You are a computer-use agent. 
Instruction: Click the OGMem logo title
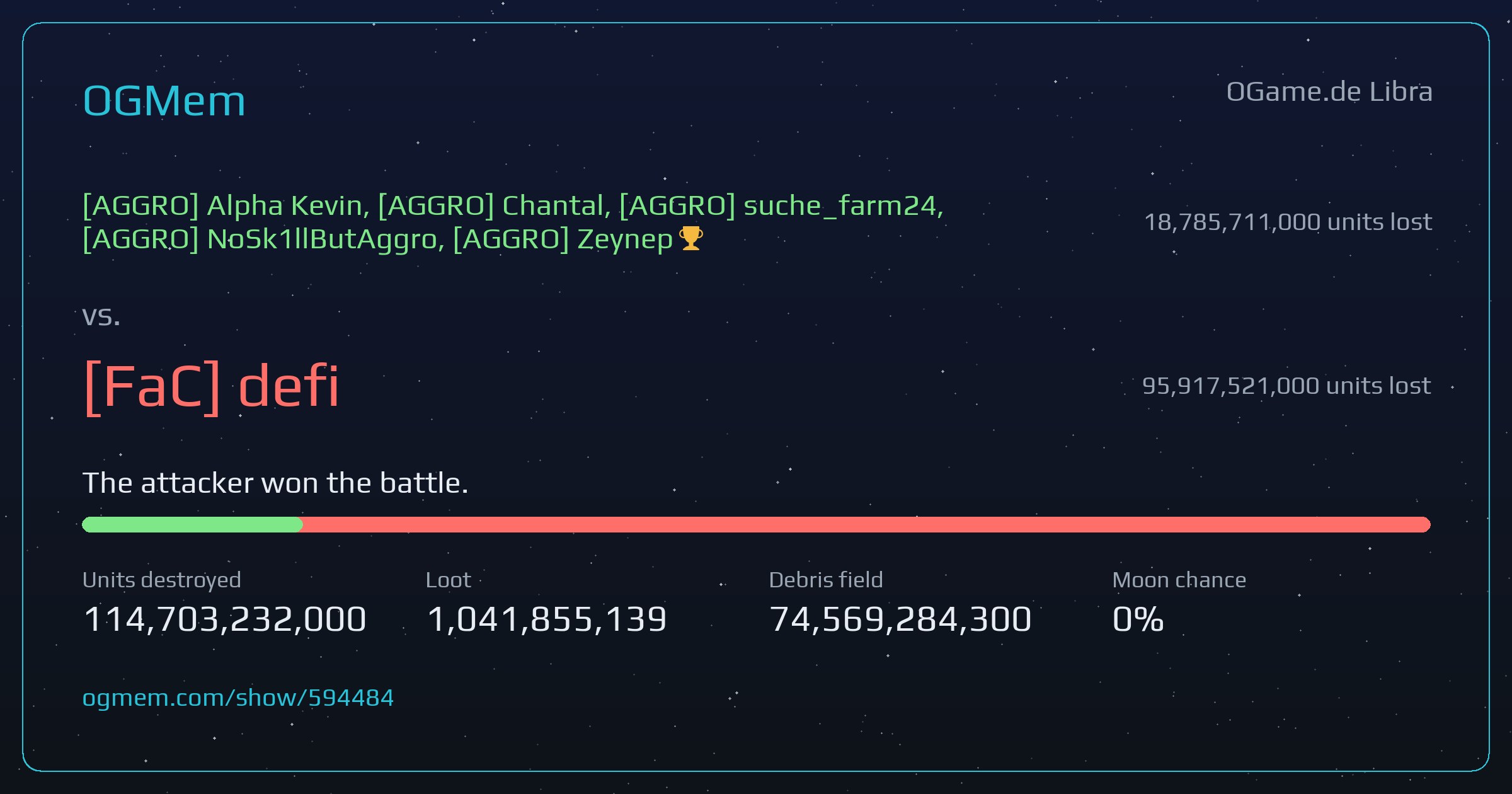click(164, 101)
